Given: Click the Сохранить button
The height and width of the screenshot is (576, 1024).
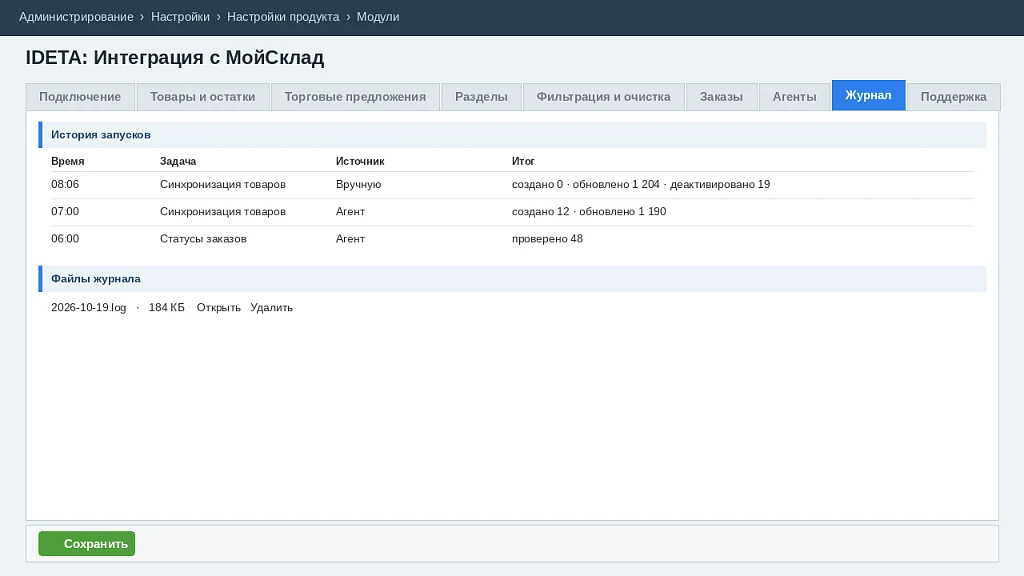Looking at the screenshot, I should (x=87, y=543).
